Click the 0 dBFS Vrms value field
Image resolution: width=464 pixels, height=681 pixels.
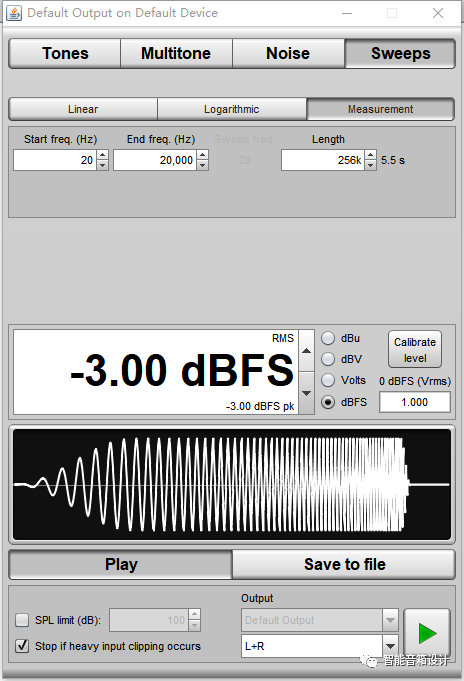pyautogui.click(x=415, y=402)
